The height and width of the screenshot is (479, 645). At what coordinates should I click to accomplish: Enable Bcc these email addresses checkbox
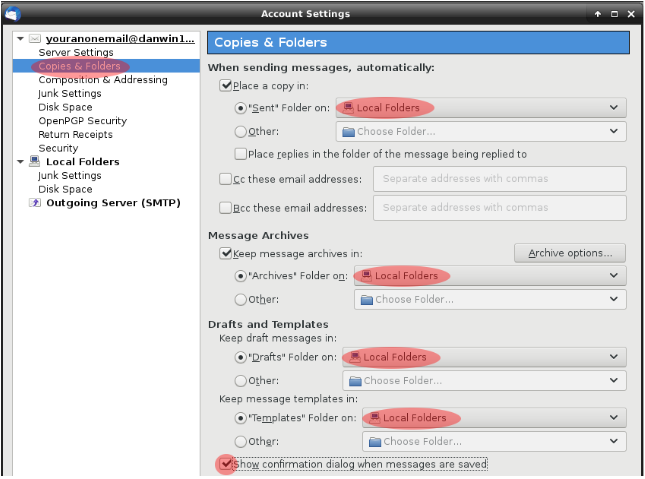[225, 208]
